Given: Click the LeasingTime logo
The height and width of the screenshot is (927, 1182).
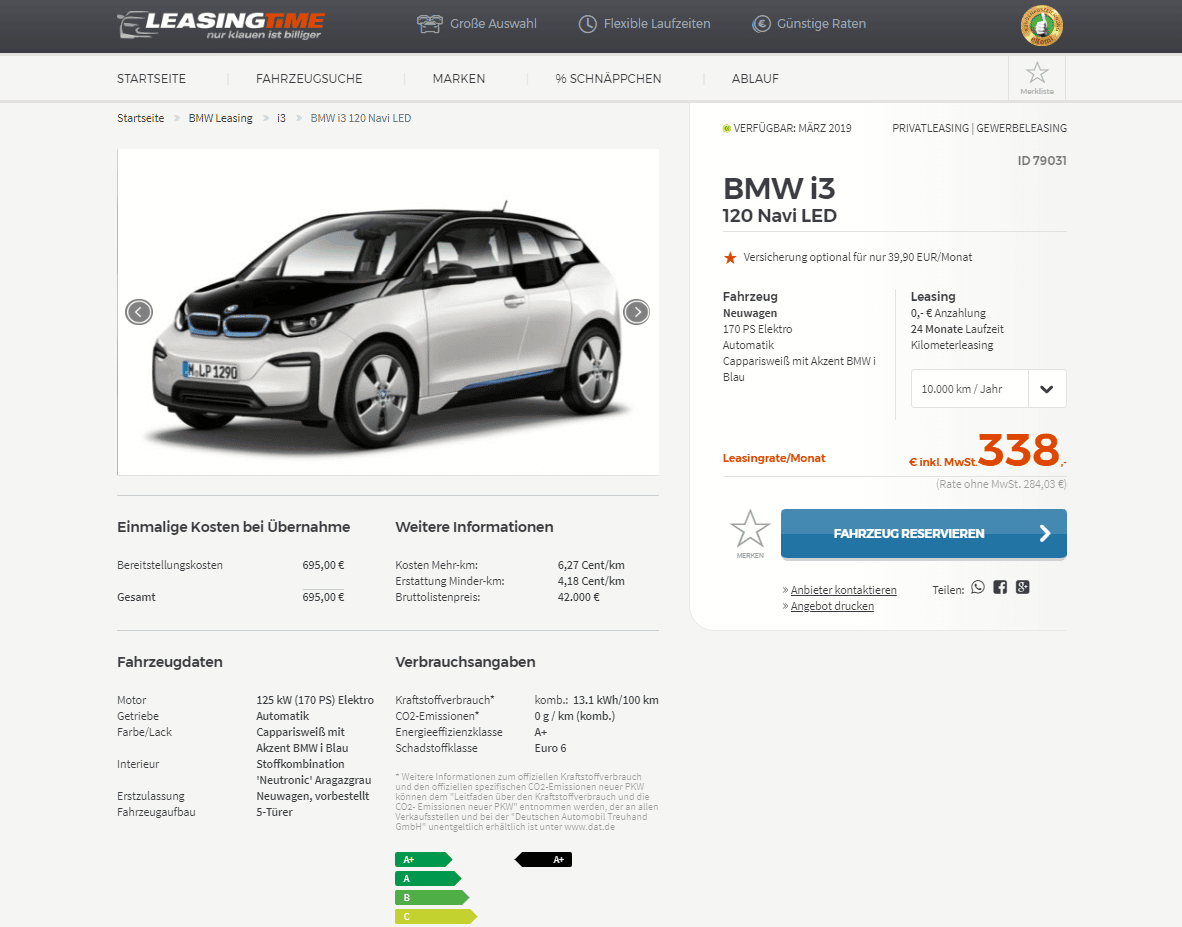Looking at the screenshot, I should (221, 25).
